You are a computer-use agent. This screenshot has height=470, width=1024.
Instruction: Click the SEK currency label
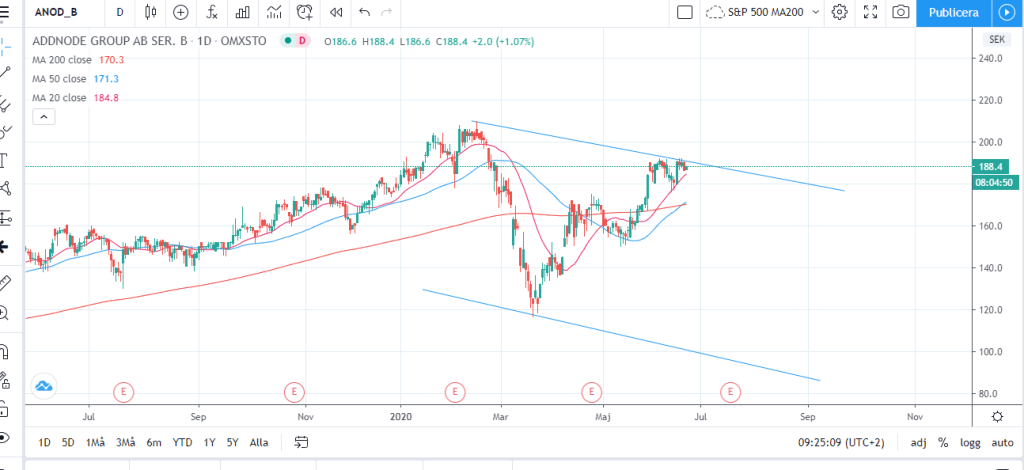click(996, 39)
